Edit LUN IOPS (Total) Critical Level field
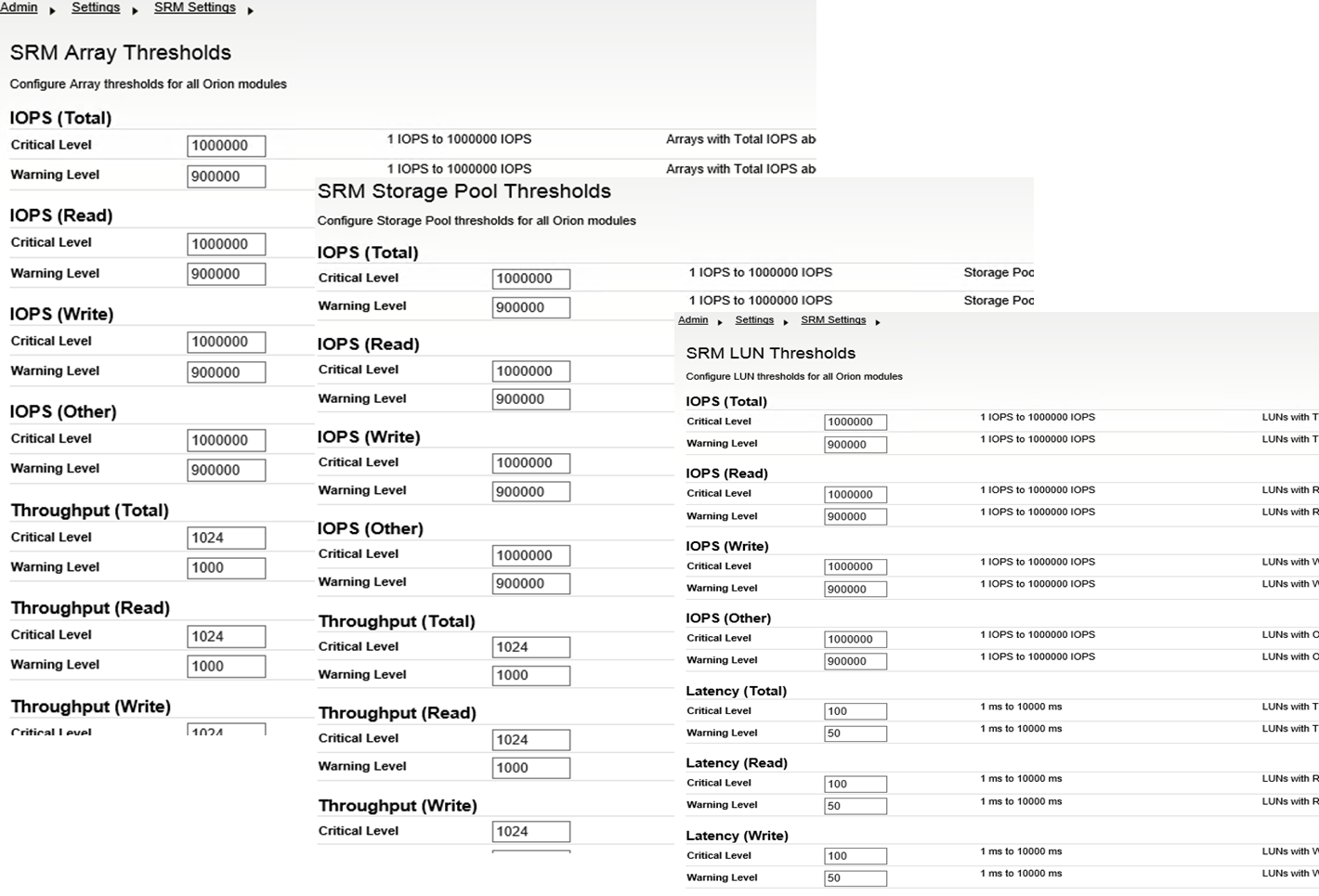The height and width of the screenshot is (896, 1319). 855,422
